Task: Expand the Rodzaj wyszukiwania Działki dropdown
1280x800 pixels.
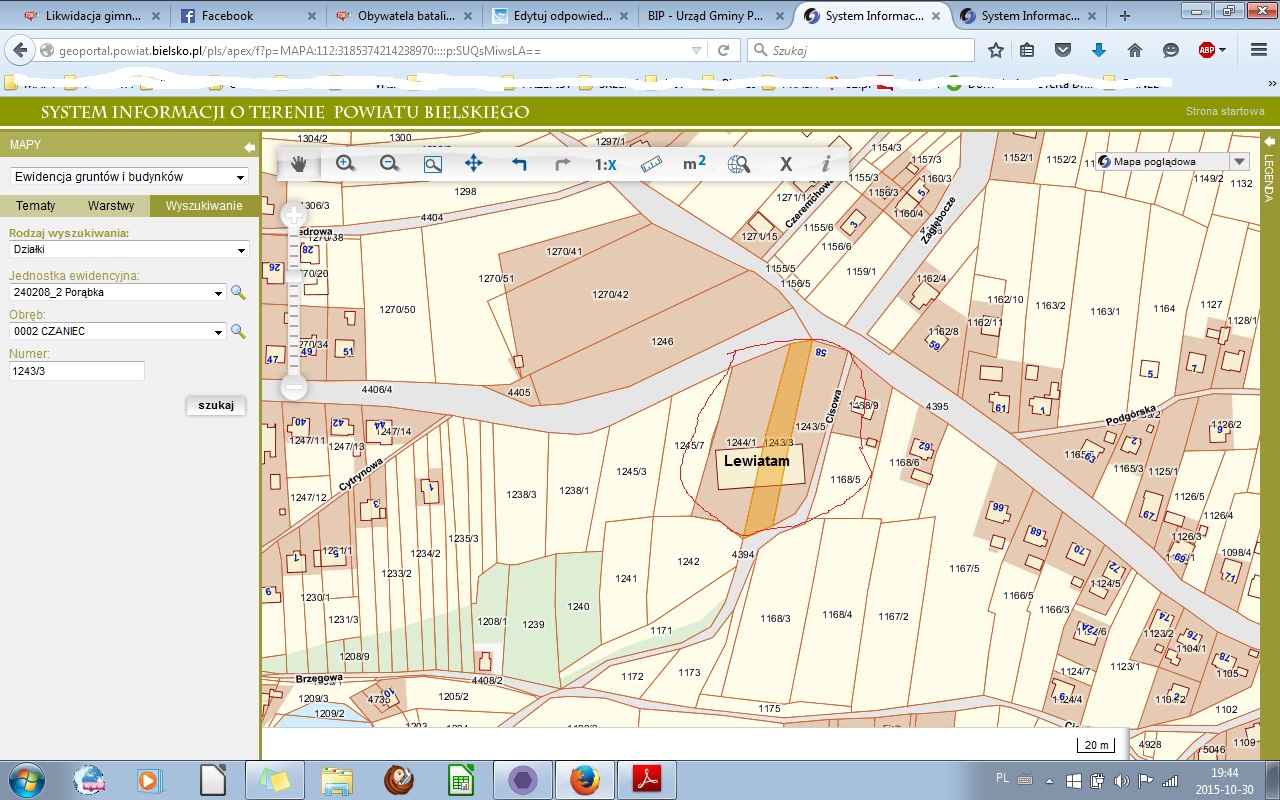Action: coord(129,250)
